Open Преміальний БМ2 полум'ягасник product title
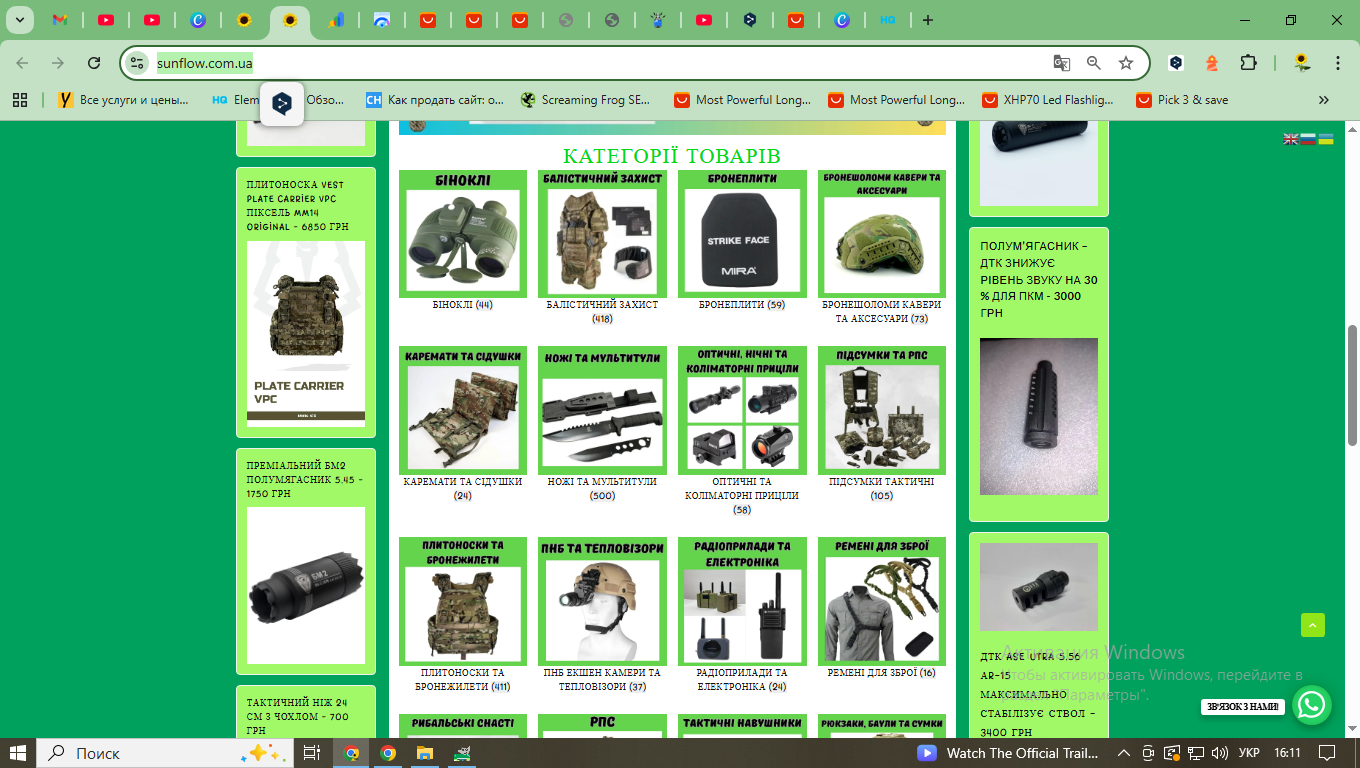Viewport: 1360px width, 768px height. tap(305, 479)
